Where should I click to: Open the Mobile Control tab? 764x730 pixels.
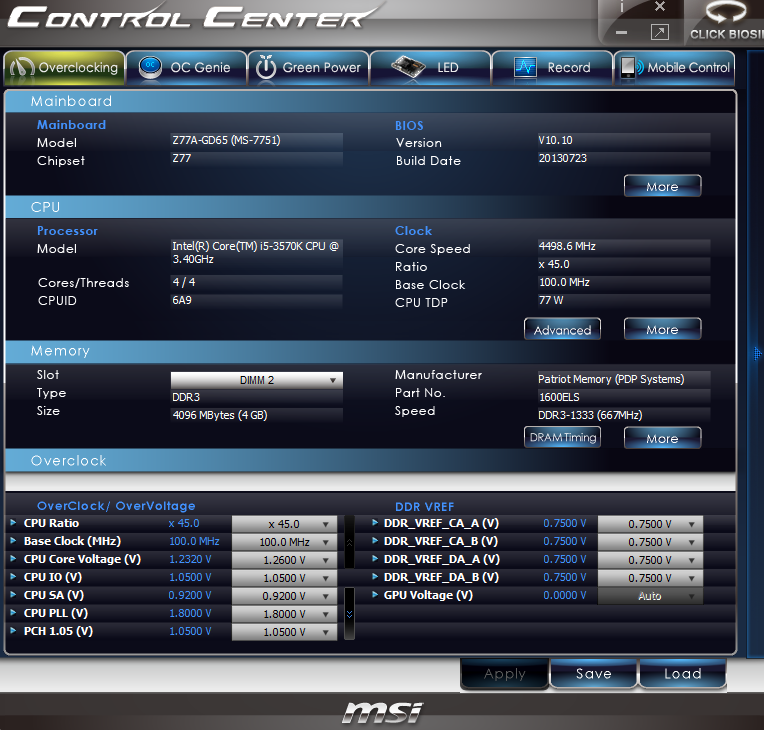pos(674,68)
